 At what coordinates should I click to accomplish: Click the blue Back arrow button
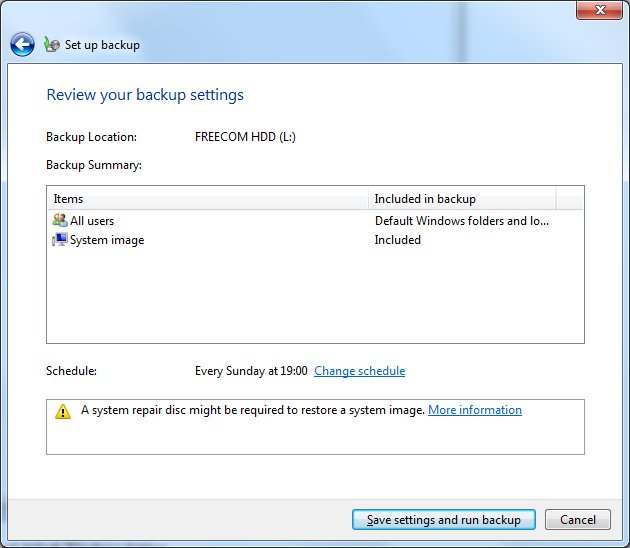tap(22, 44)
